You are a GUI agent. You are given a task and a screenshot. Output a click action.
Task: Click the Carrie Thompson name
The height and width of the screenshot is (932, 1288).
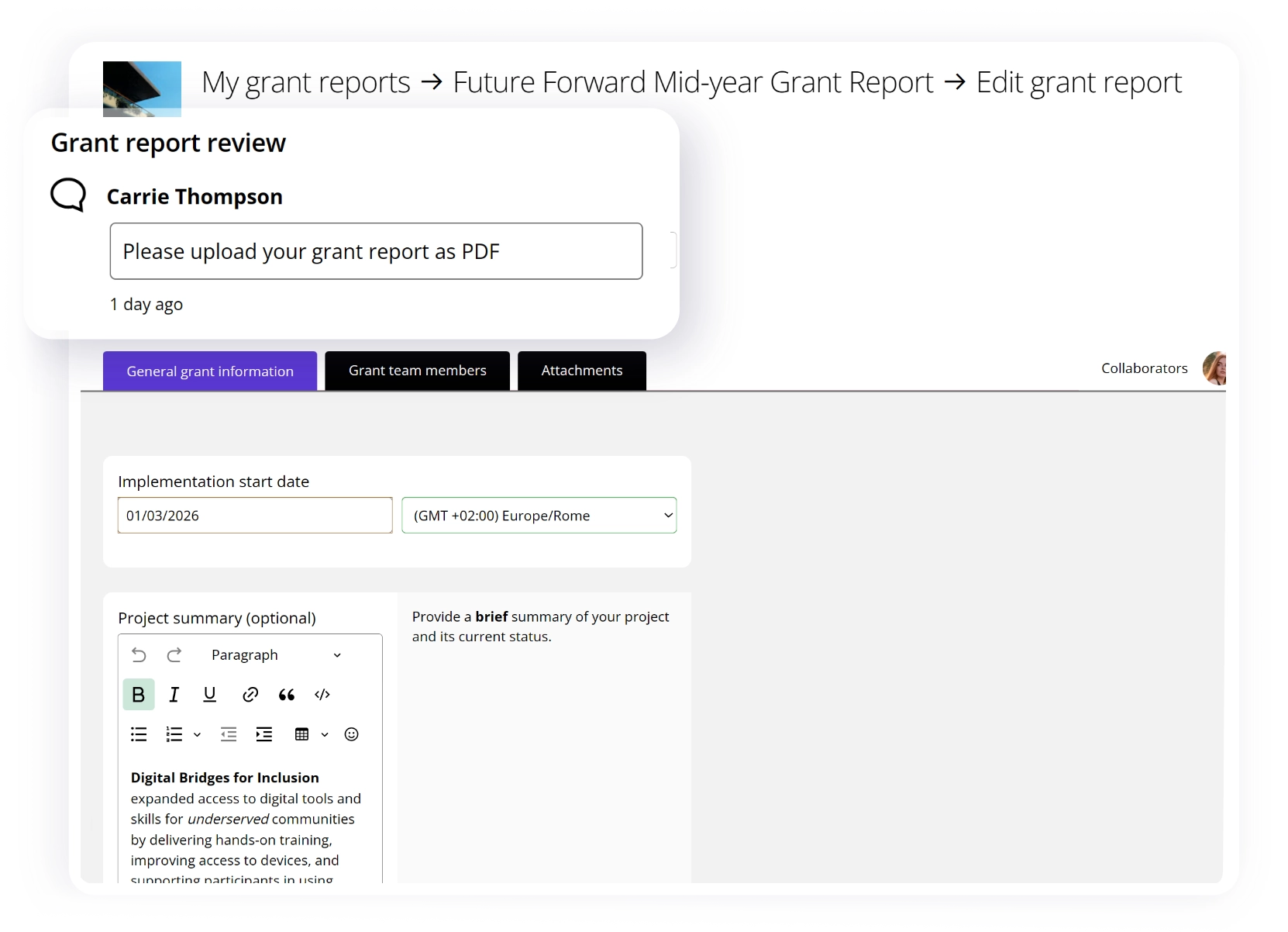coord(195,197)
